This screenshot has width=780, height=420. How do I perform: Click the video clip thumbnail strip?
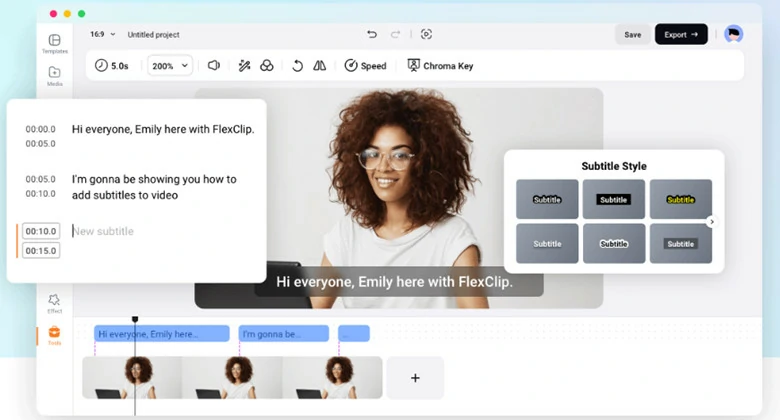pos(232,378)
